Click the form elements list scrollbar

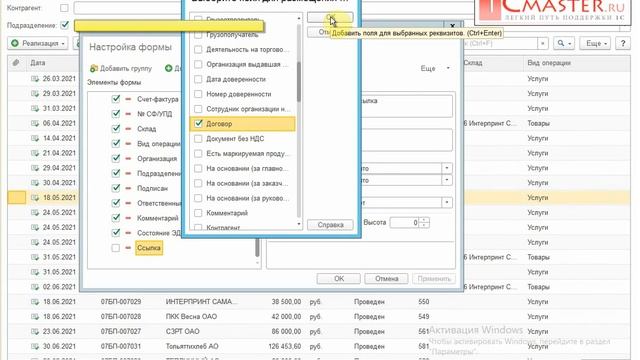coord(257,248)
